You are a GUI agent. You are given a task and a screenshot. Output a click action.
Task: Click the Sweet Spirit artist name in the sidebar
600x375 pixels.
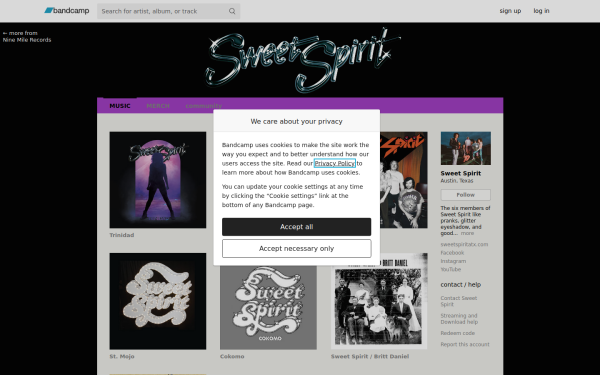461,173
